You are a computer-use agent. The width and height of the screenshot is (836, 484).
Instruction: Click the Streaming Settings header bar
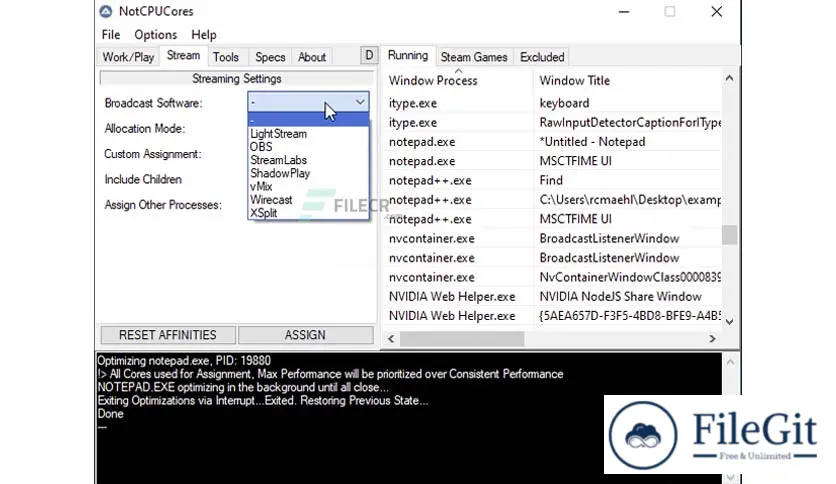tap(237, 78)
